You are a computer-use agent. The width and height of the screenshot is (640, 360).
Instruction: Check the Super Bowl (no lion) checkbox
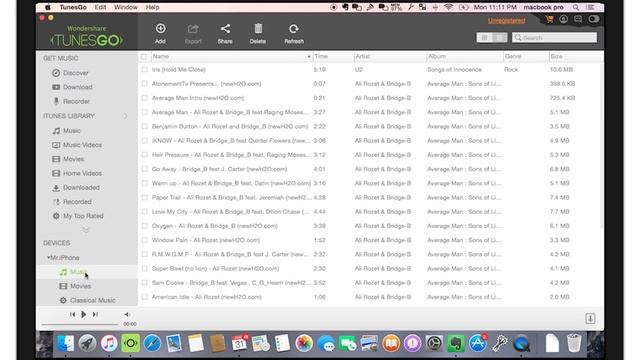coord(144,269)
